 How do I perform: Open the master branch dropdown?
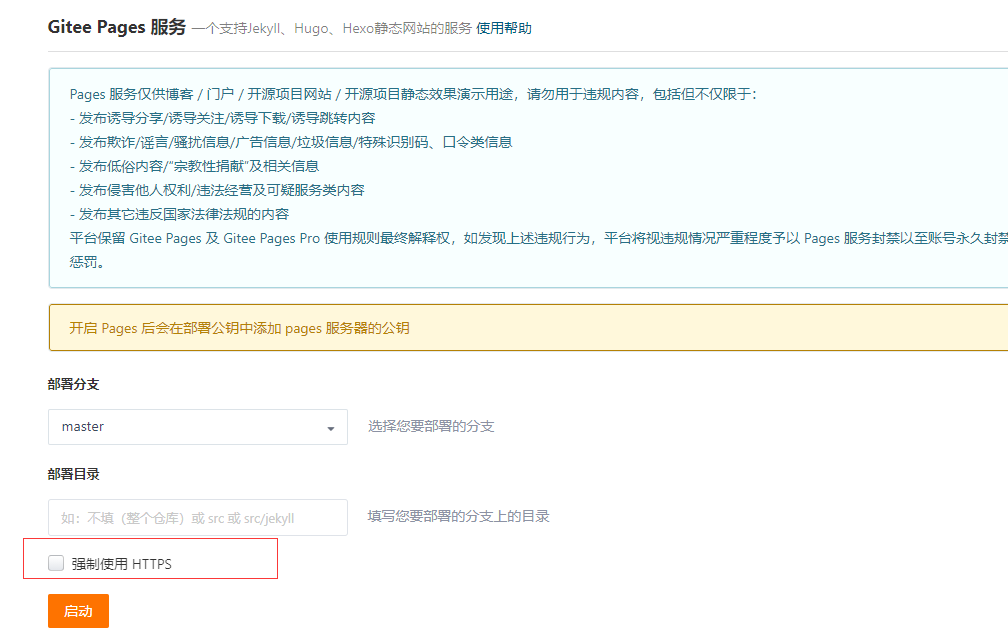pyautogui.click(x=198, y=427)
